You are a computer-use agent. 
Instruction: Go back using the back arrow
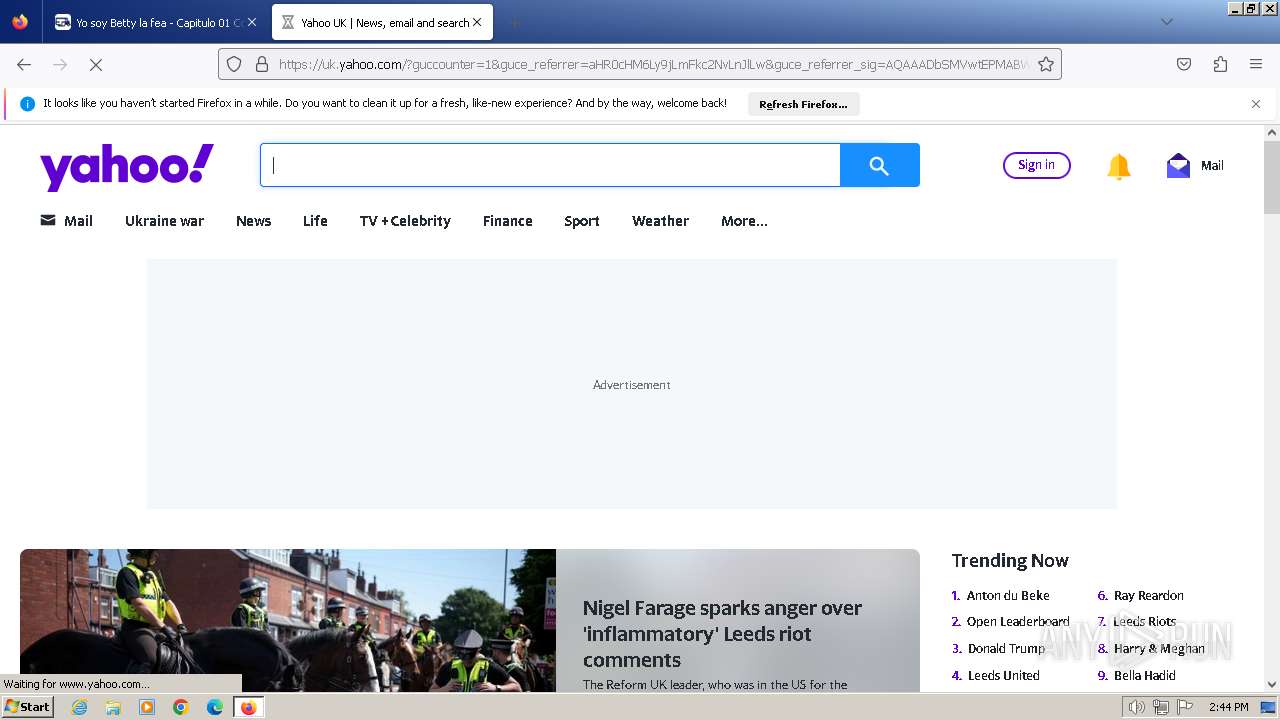[x=24, y=64]
